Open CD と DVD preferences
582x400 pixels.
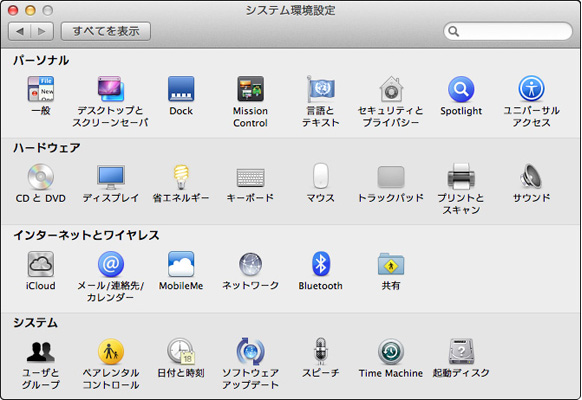[x=40, y=177]
